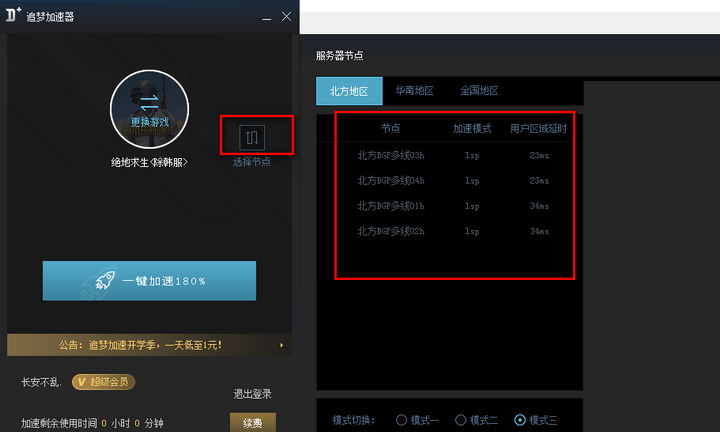Viewport: 720px width, 432px height.
Task: Select the 模式三 radio button
Action: click(520, 420)
